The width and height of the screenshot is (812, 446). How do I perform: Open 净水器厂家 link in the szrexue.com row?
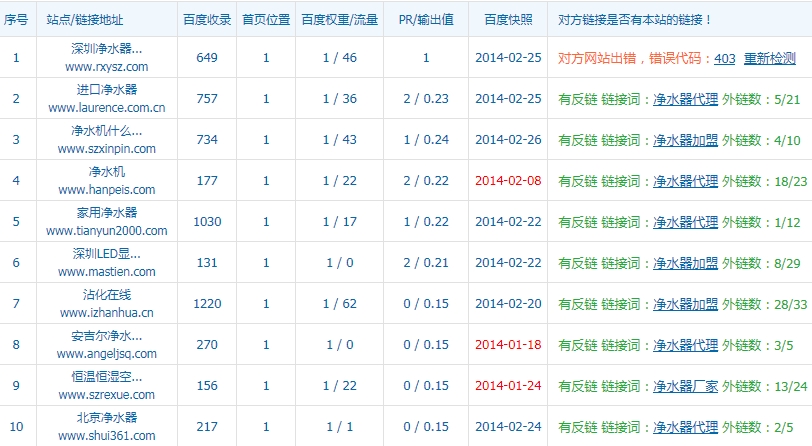click(685, 386)
